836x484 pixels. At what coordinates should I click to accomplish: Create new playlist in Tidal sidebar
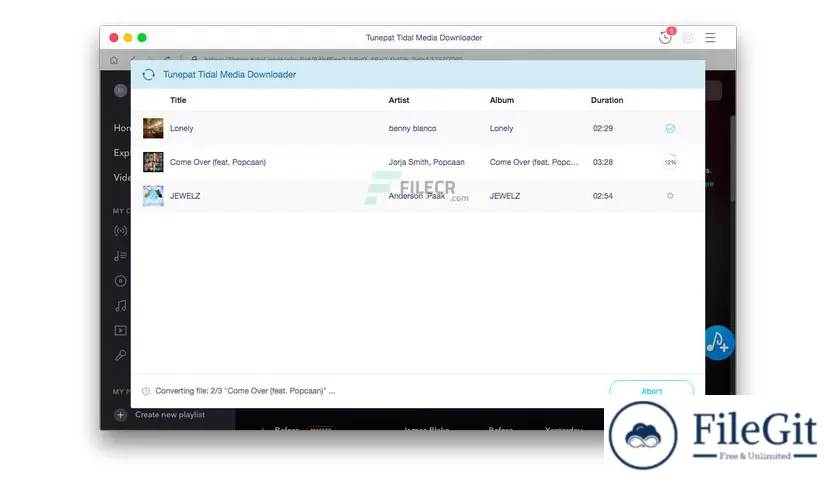point(170,415)
